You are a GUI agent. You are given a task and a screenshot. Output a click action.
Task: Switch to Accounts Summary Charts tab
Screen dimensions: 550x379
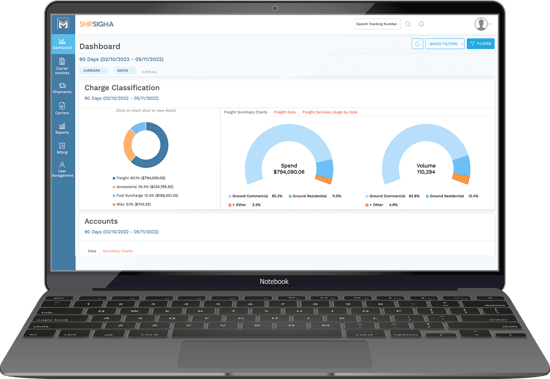[x=118, y=251]
